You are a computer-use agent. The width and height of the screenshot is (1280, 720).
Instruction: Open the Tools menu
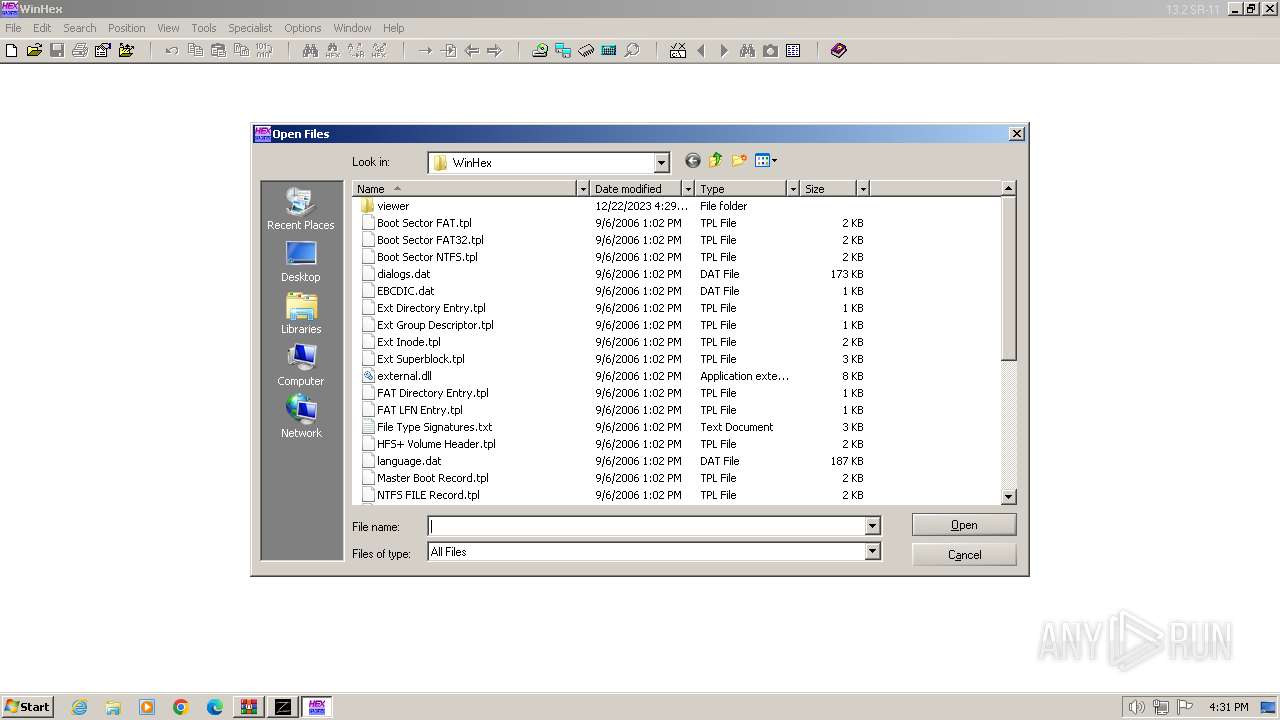pyautogui.click(x=204, y=28)
